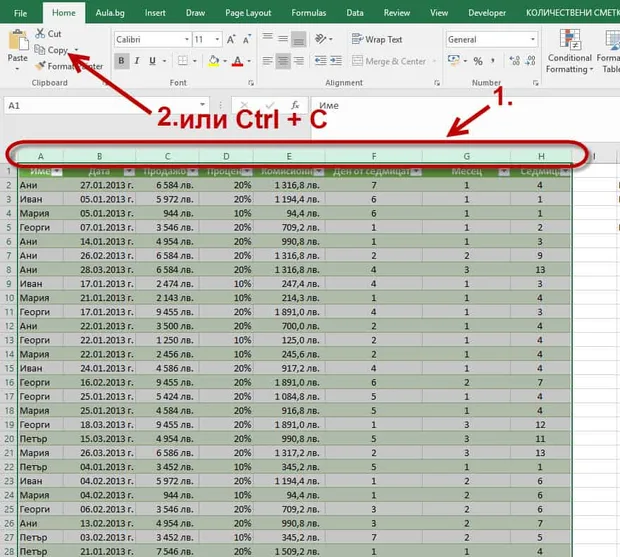
Task: Apply the Borders icon
Action: (182, 61)
